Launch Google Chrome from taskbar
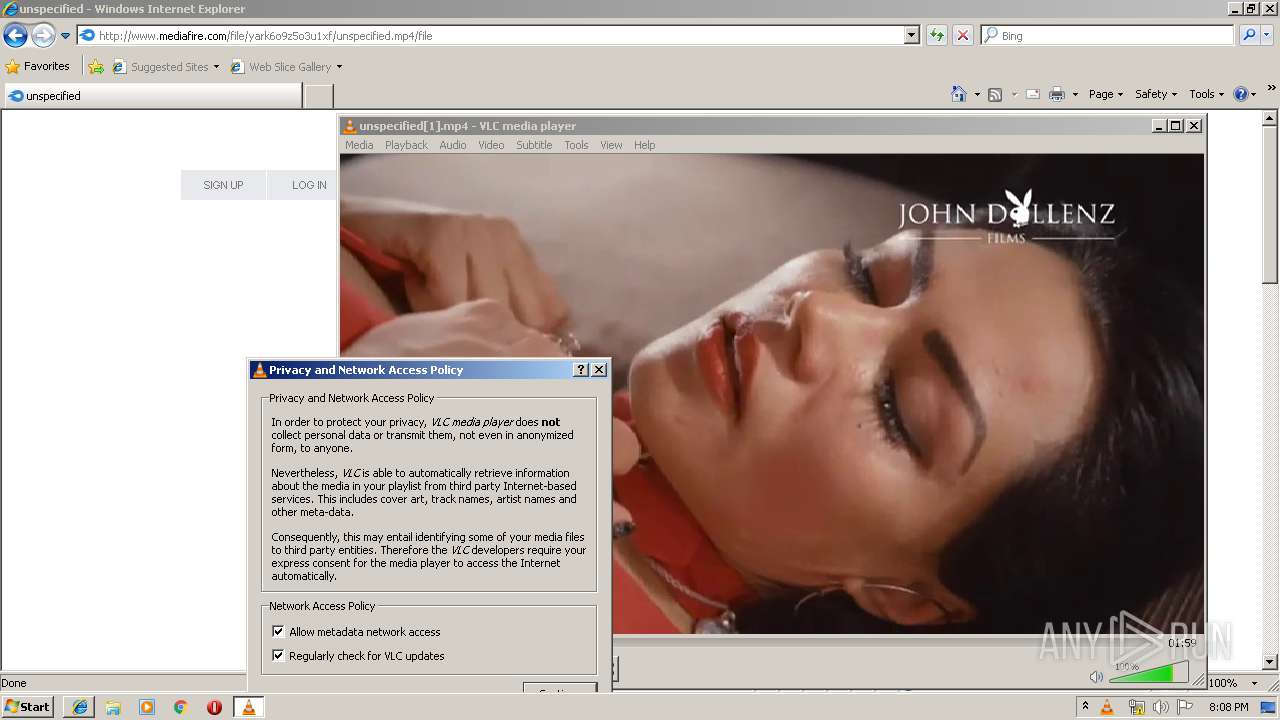 click(x=181, y=707)
